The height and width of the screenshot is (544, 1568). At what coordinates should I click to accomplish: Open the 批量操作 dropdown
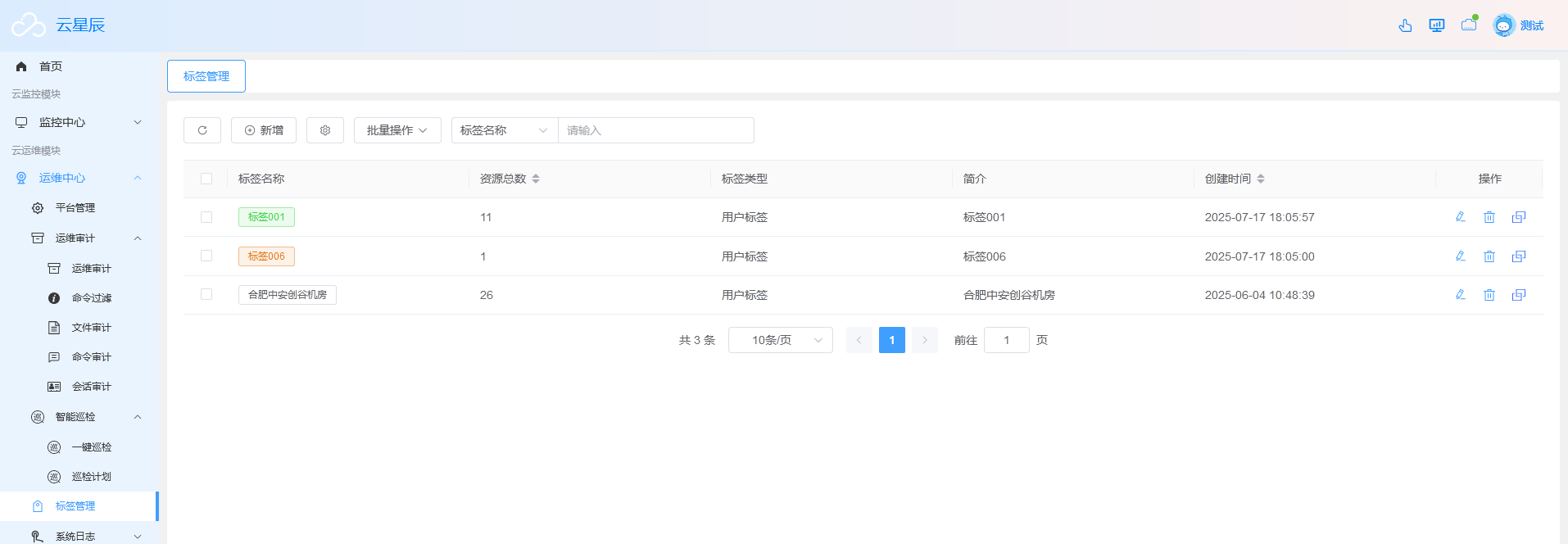point(397,130)
